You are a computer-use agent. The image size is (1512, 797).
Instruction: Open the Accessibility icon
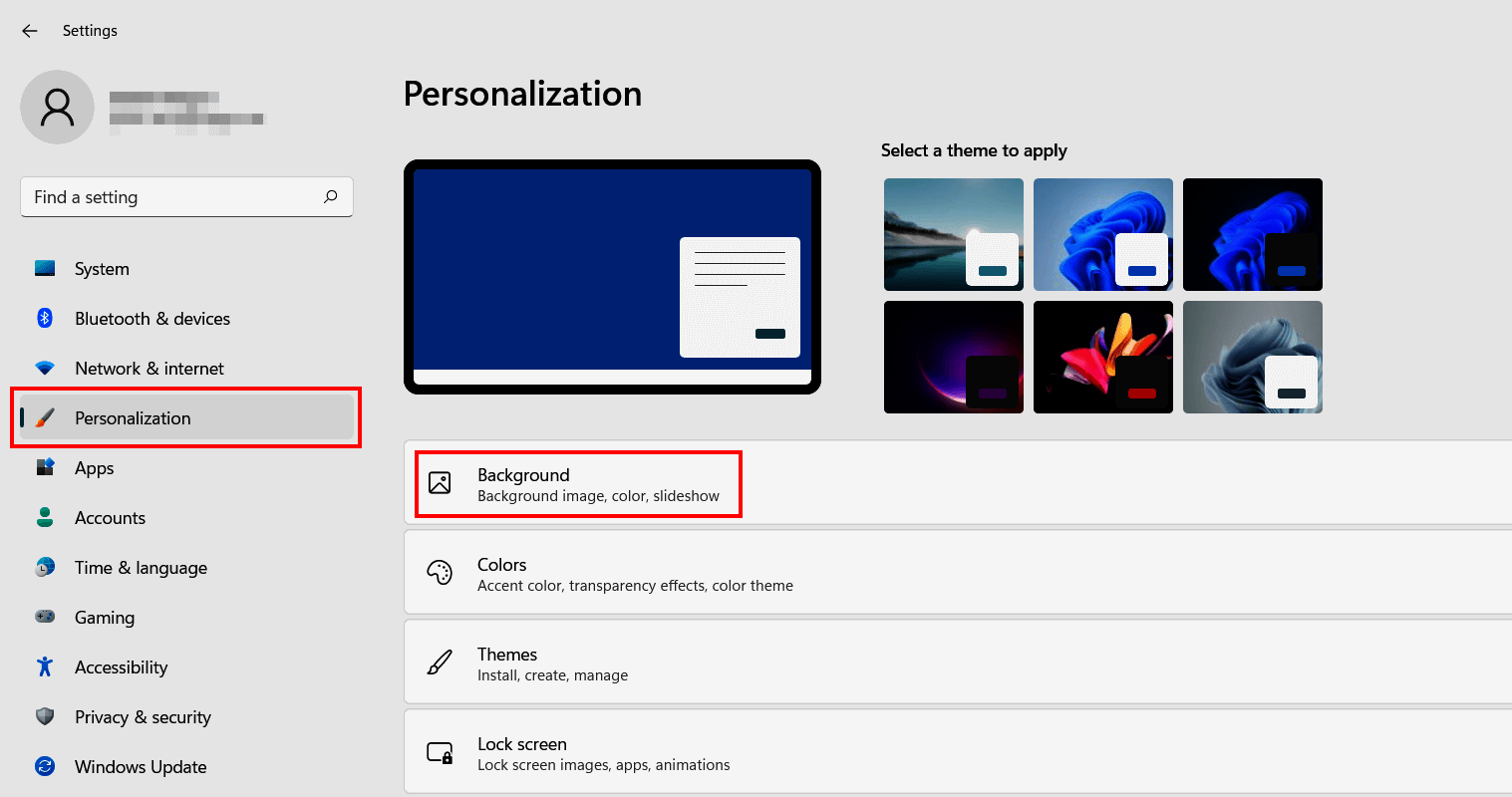click(45, 666)
